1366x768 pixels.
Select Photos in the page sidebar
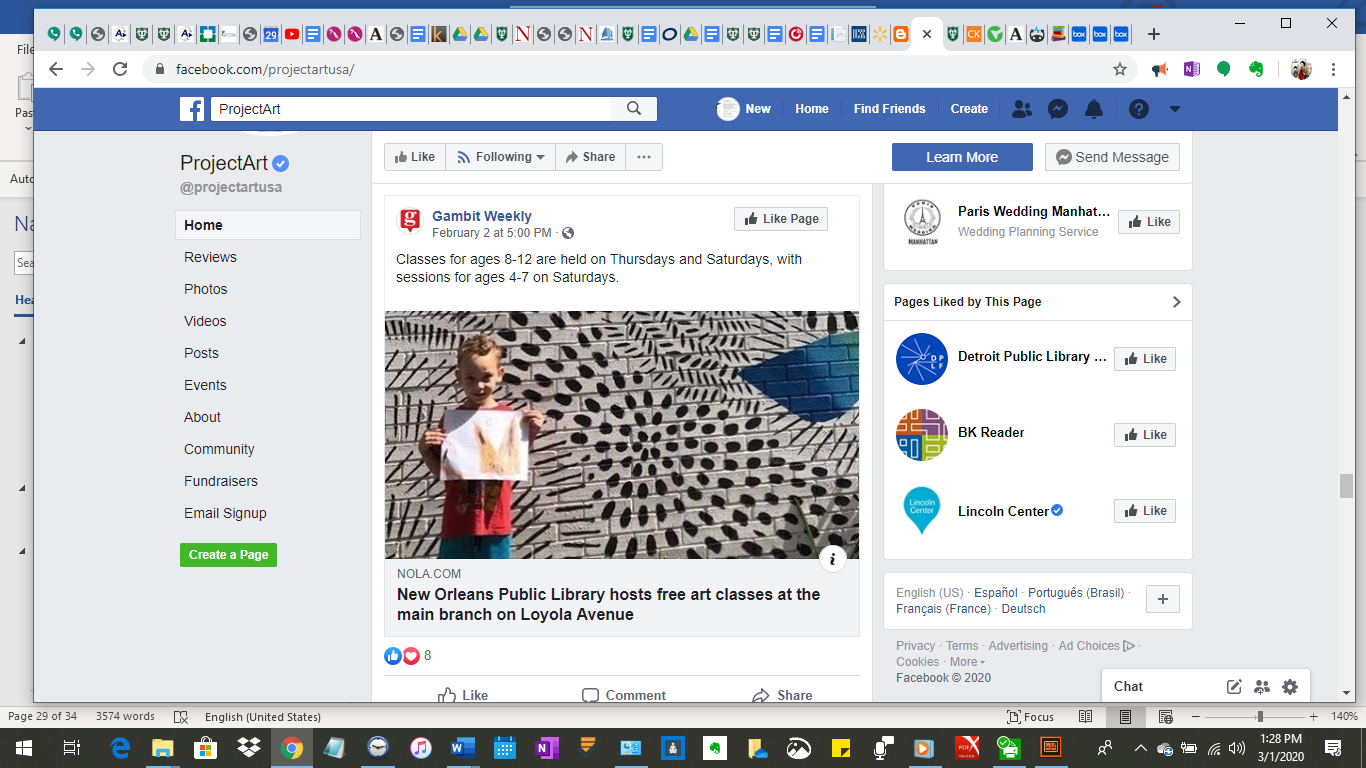coord(206,289)
